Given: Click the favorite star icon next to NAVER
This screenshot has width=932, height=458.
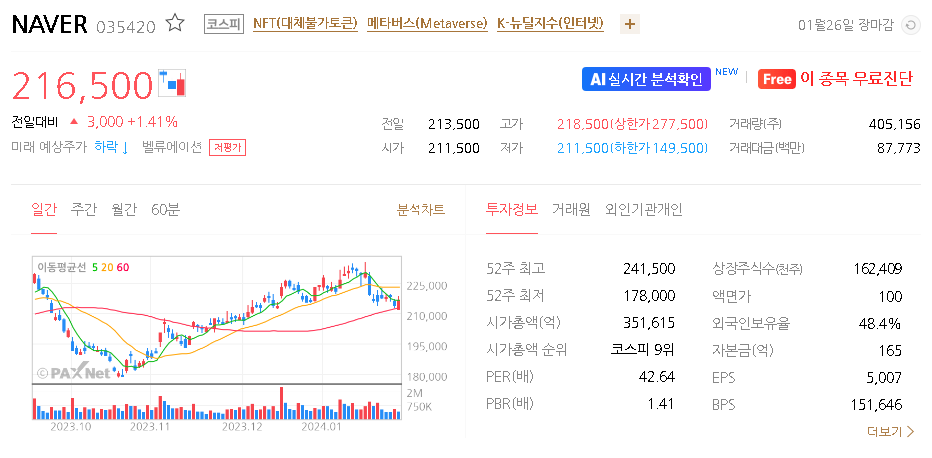Looking at the screenshot, I should click(175, 24).
